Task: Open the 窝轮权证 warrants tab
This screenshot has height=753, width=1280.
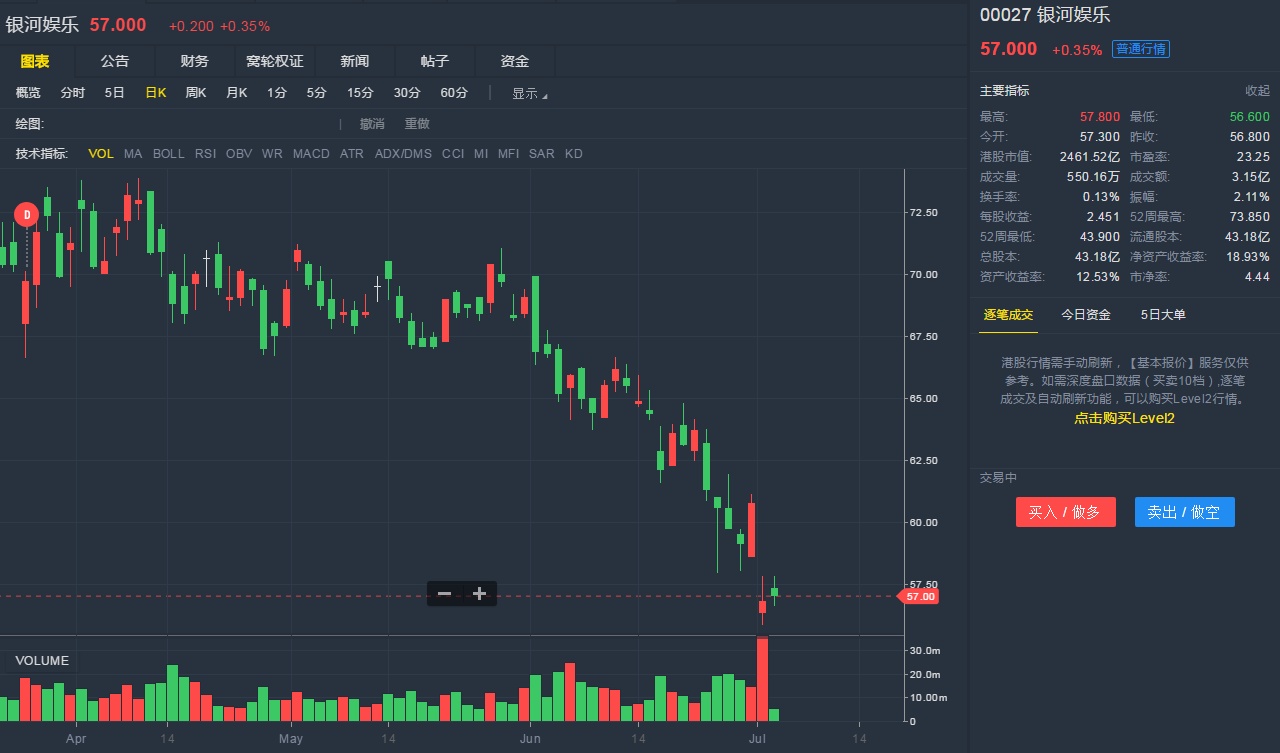Action: (x=275, y=62)
